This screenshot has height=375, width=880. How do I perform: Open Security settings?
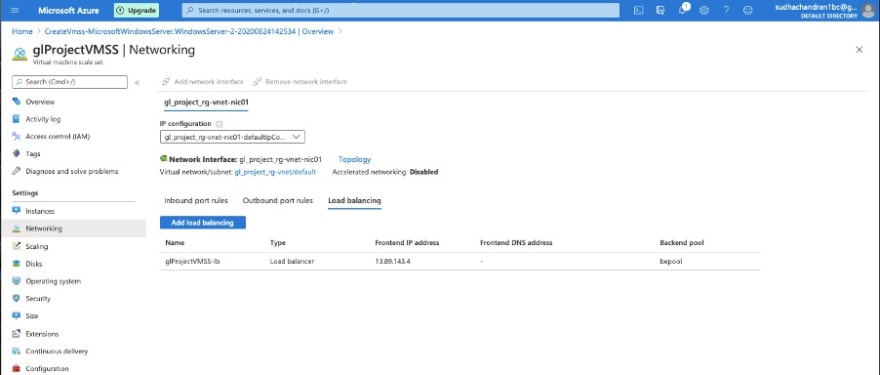point(38,299)
